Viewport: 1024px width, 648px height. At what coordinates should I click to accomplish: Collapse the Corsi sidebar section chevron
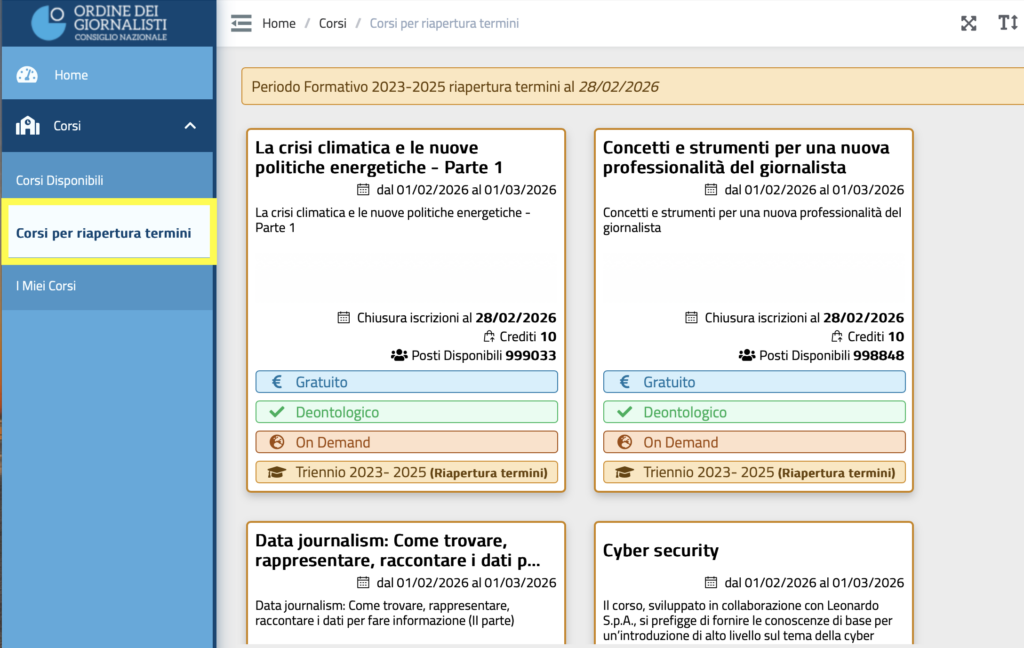click(x=190, y=126)
